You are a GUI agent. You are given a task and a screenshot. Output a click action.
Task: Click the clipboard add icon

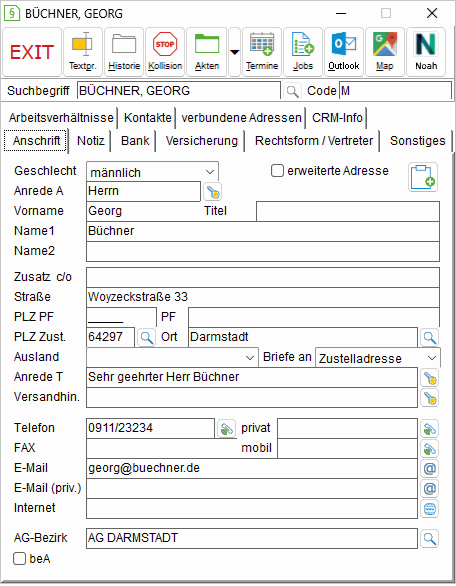click(423, 177)
